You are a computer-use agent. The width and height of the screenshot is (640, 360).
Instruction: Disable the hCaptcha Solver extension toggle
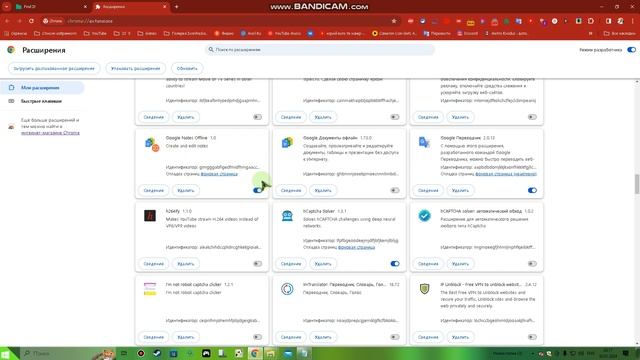point(395,264)
